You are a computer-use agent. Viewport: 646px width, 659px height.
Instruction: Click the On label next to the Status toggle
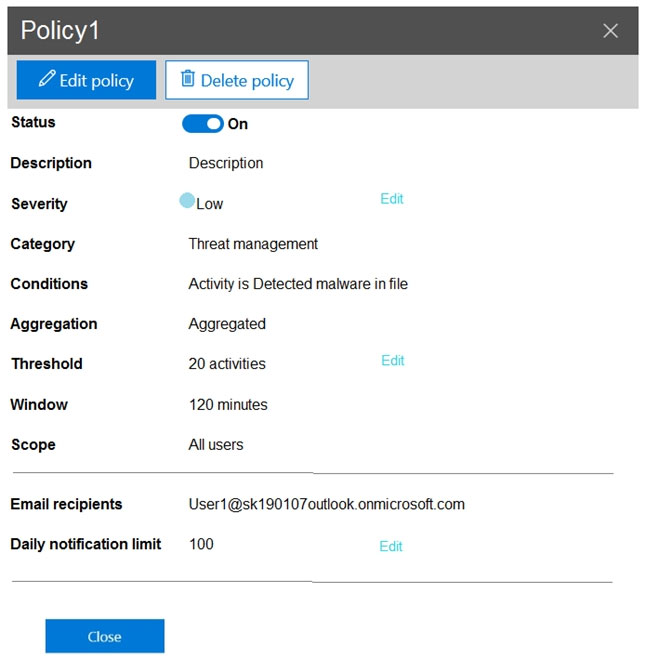click(x=237, y=124)
